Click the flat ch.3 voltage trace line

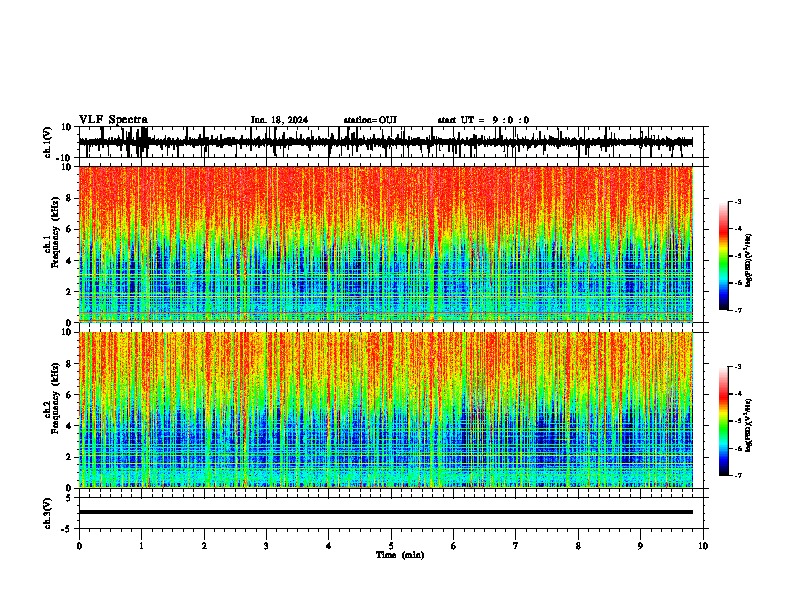point(385,512)
